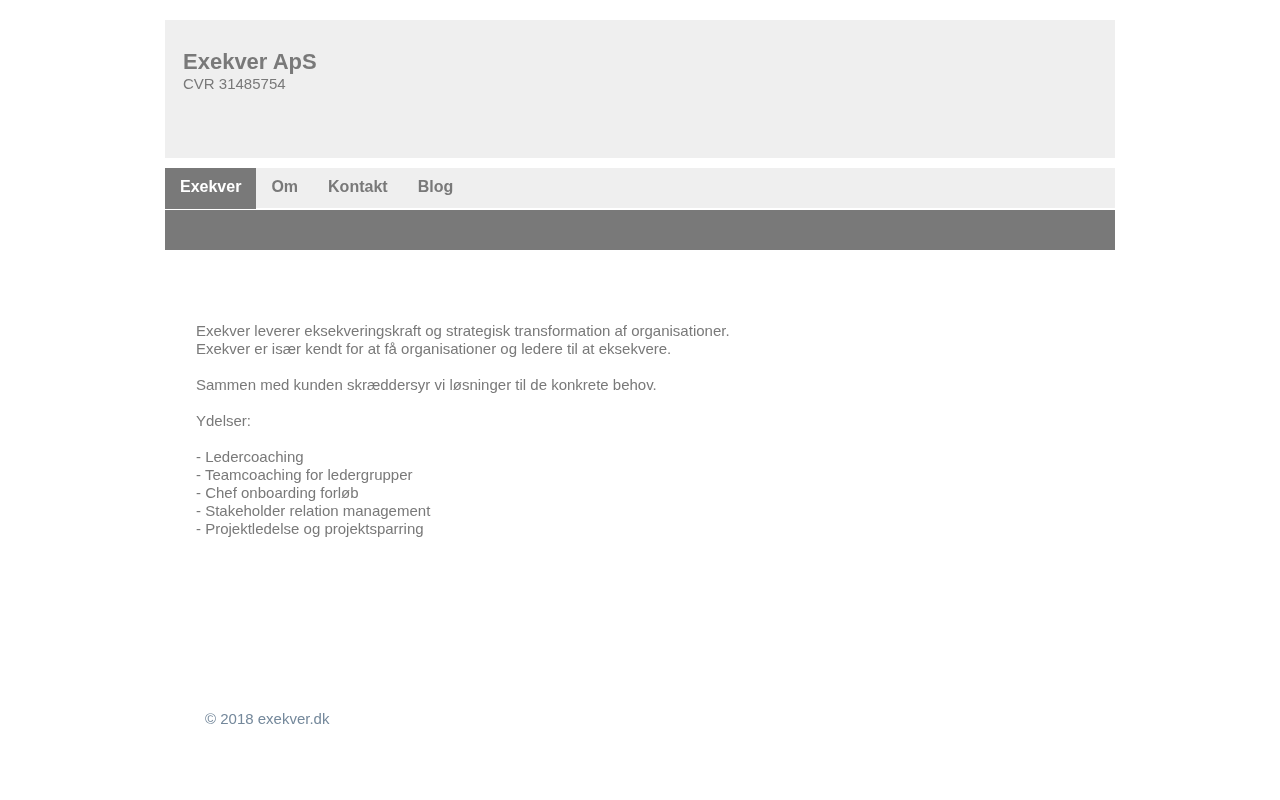Click the exekver.dk text in the footer

coord(293,719)
